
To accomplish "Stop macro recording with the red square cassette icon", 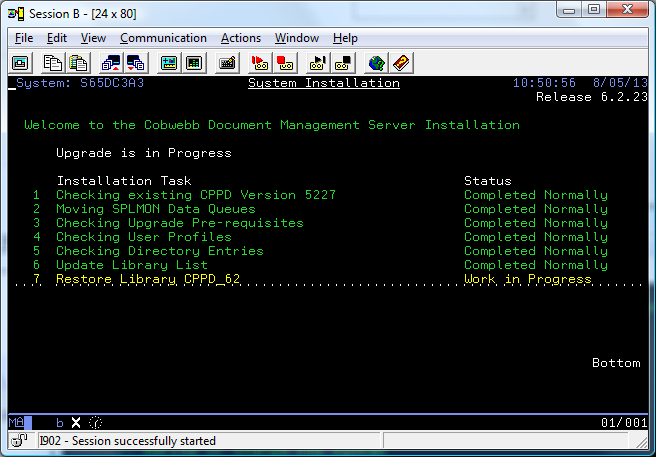I will (x=285, y=63).
